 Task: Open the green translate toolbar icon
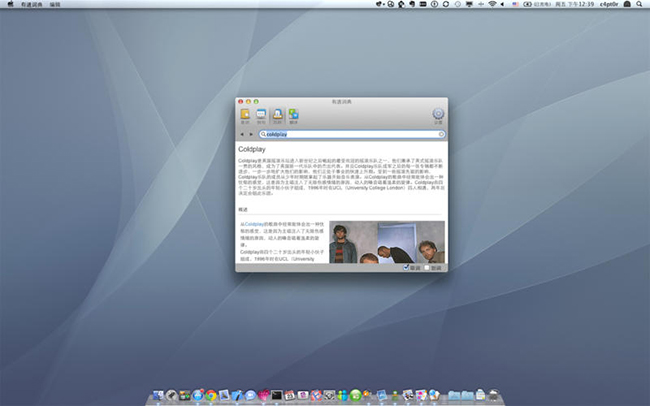(293, 115)
